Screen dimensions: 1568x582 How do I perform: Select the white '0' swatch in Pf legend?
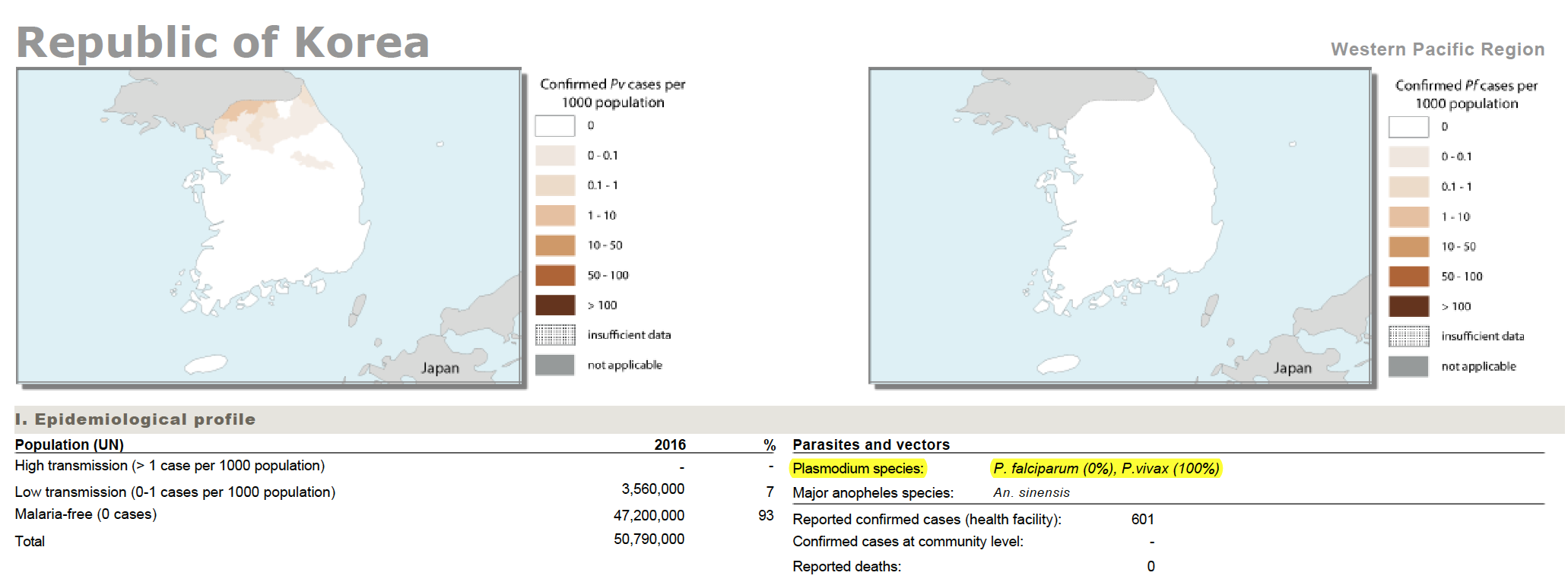coord(1408,127)
